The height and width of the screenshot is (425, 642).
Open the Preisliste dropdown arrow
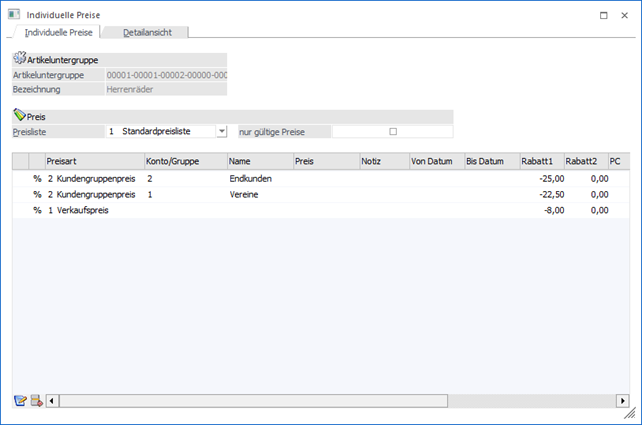point(221,131)
